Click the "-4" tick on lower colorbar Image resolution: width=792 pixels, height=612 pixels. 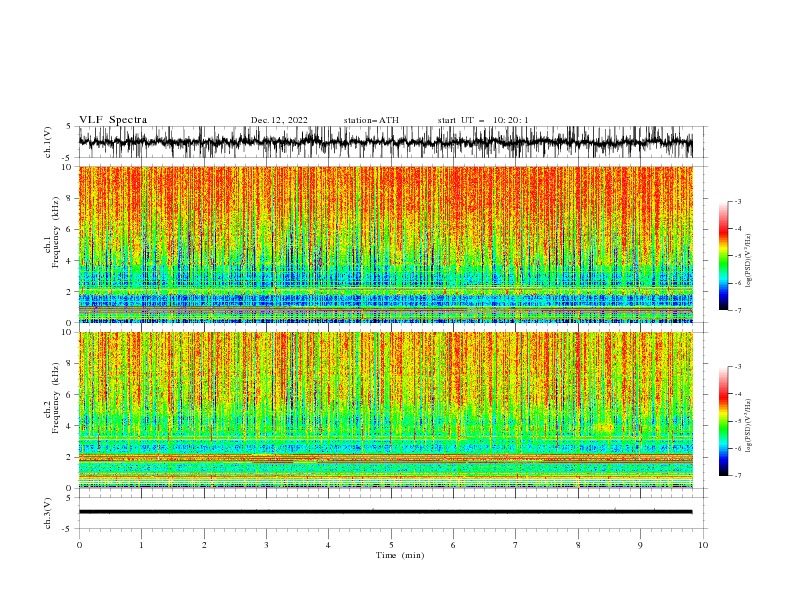[x=738, y=394]
